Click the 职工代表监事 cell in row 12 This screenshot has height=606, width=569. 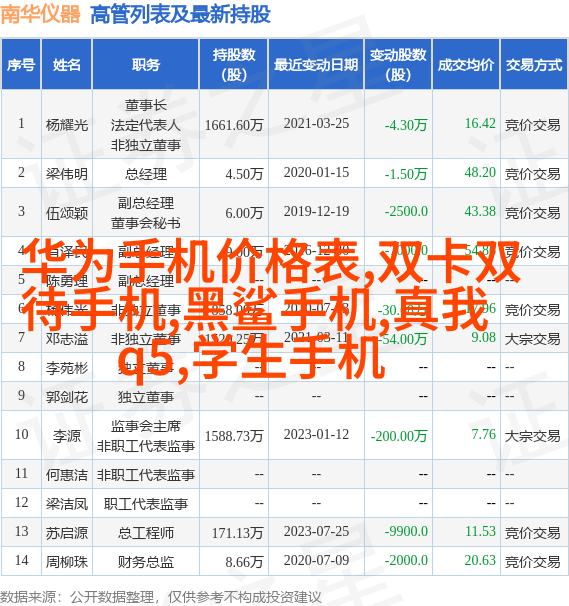click(146, 504)
